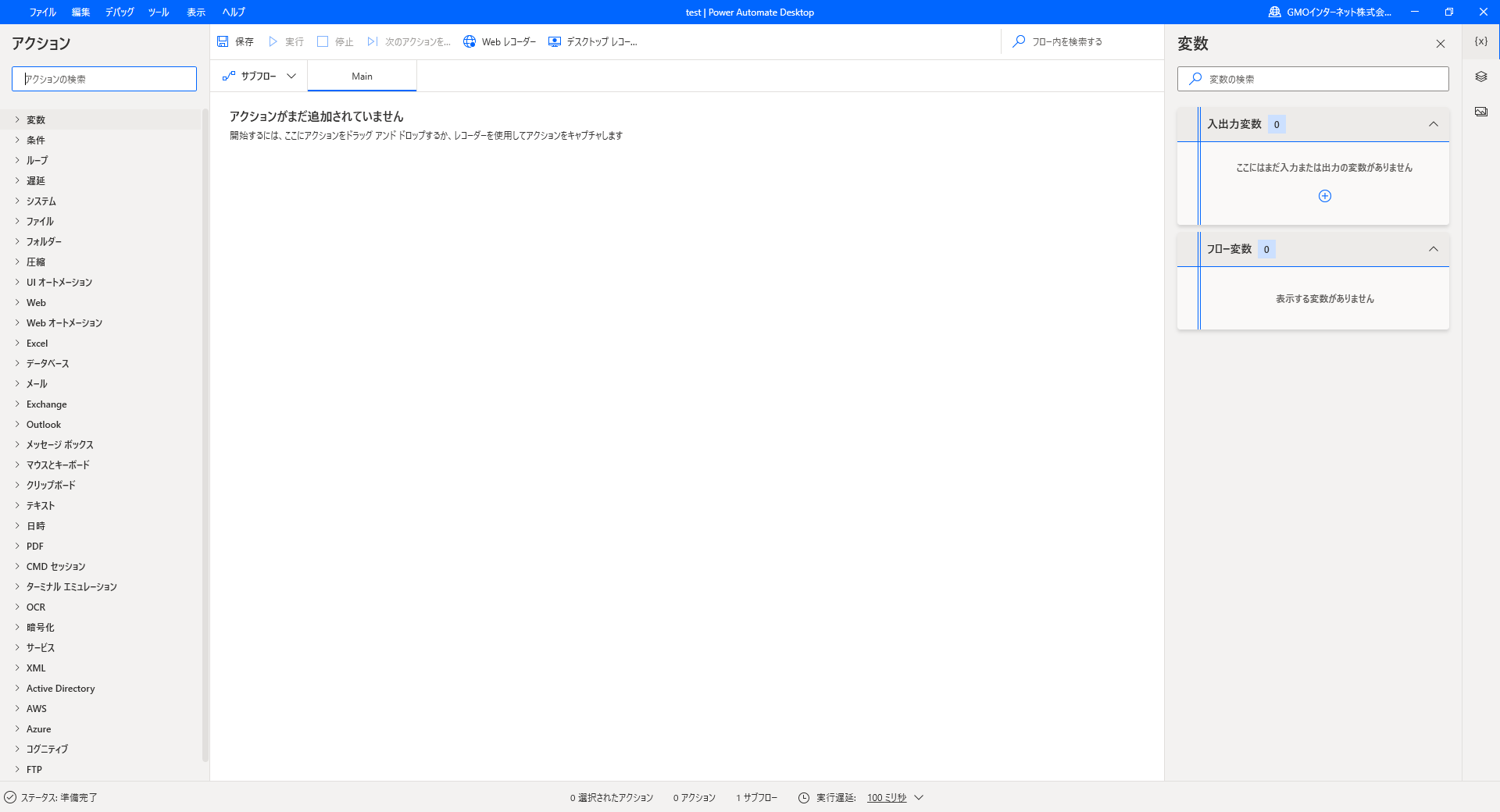1500x812 pixels.
Task: Close the 変数 panel
Action: coord(1441,44)
